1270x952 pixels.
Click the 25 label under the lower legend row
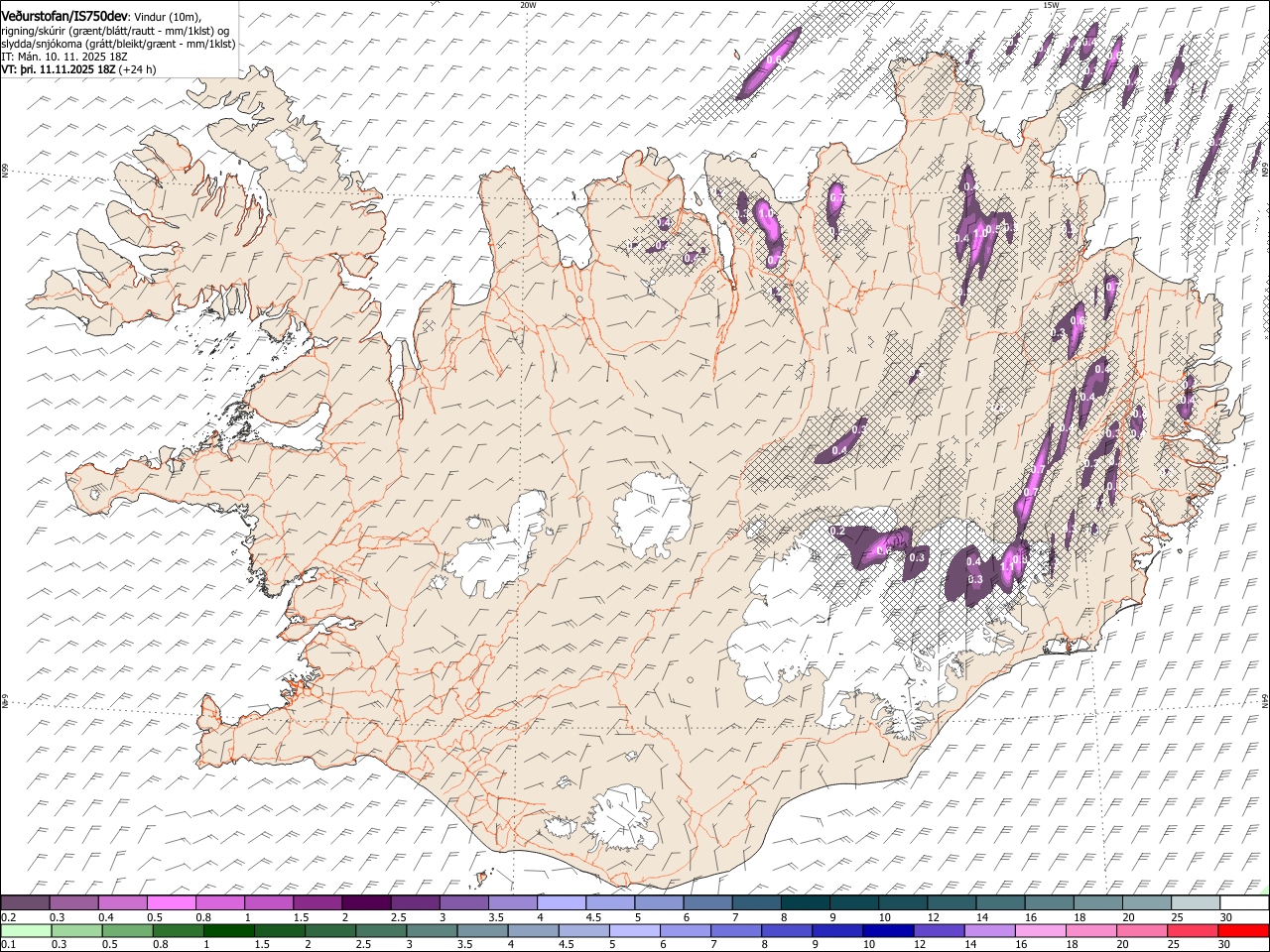1174,945
